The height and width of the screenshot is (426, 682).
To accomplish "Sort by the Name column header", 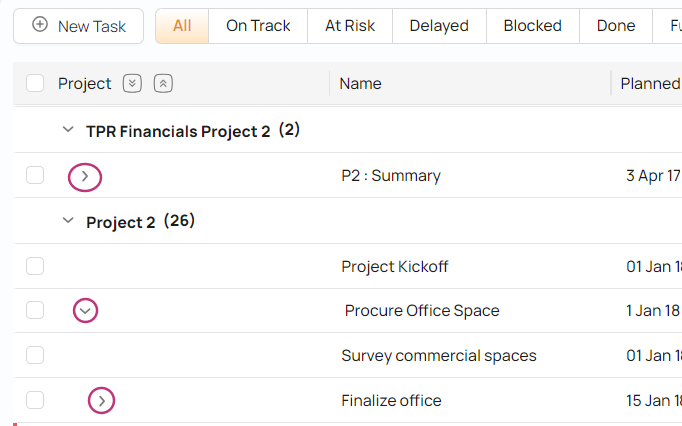I will [360, 84].
